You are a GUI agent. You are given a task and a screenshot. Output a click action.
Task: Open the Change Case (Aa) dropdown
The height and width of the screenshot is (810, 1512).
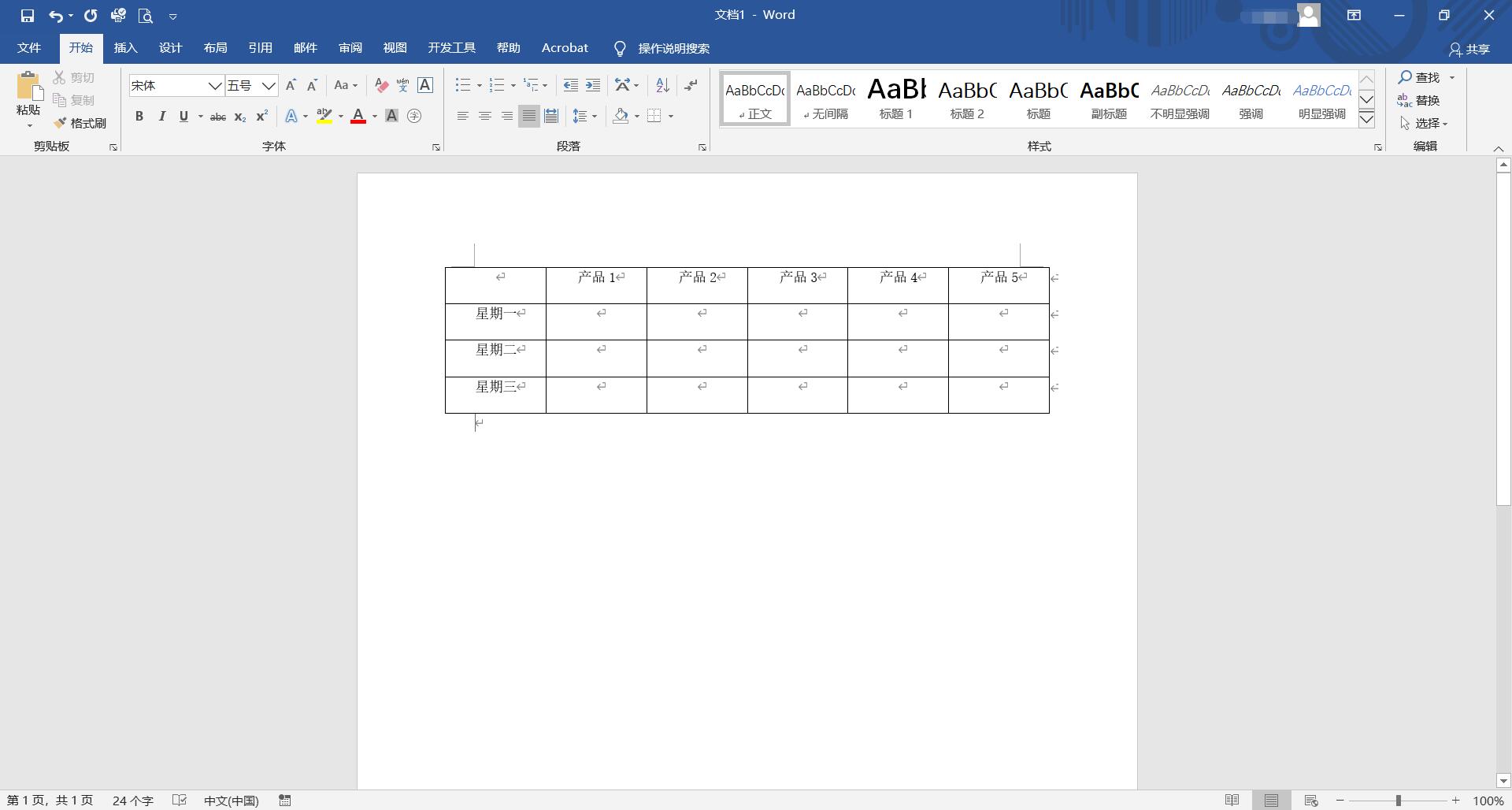coord(346,85)
